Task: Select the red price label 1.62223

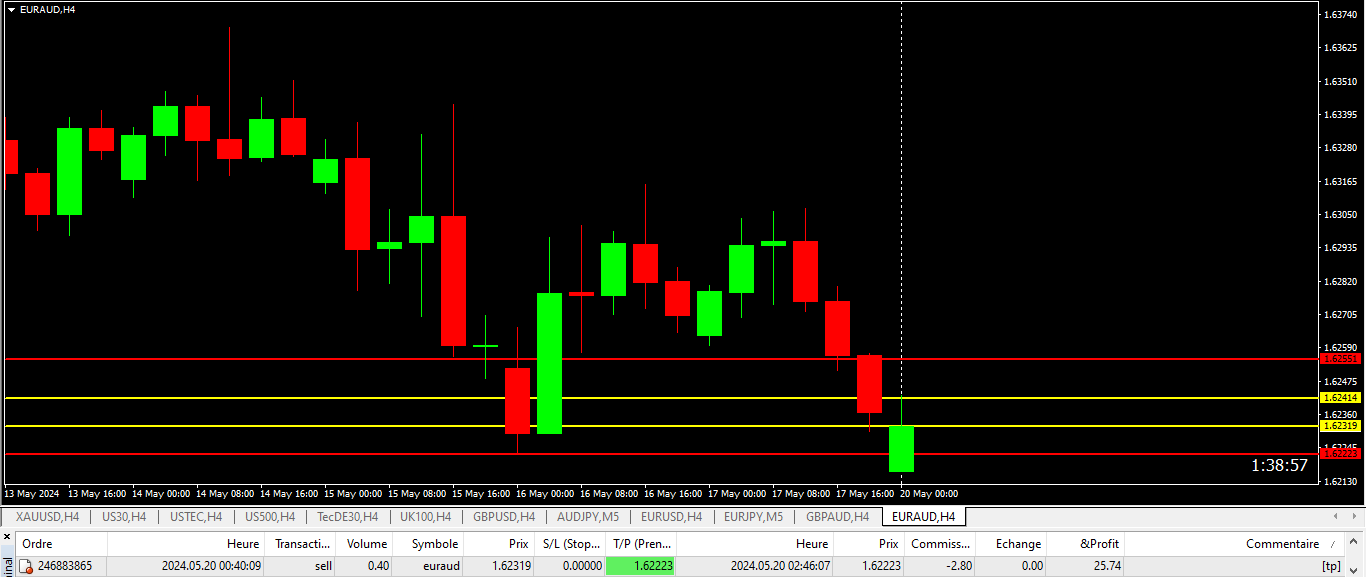Action: (x=1340, y=454)
